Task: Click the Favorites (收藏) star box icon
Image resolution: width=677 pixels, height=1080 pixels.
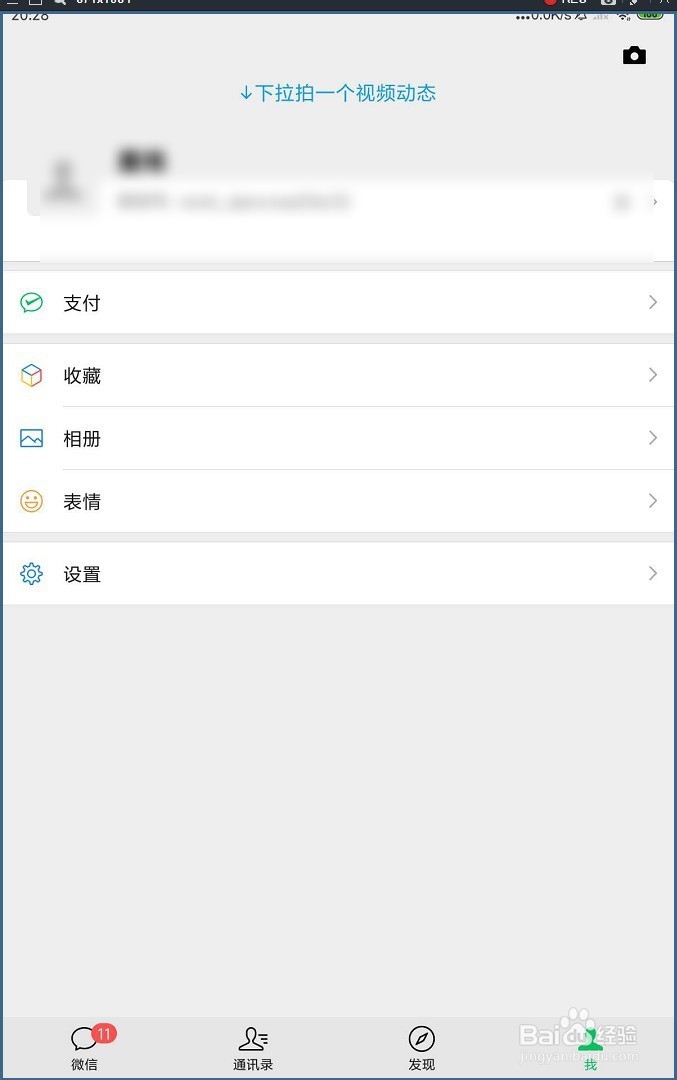Action: (x=31, y=375)
